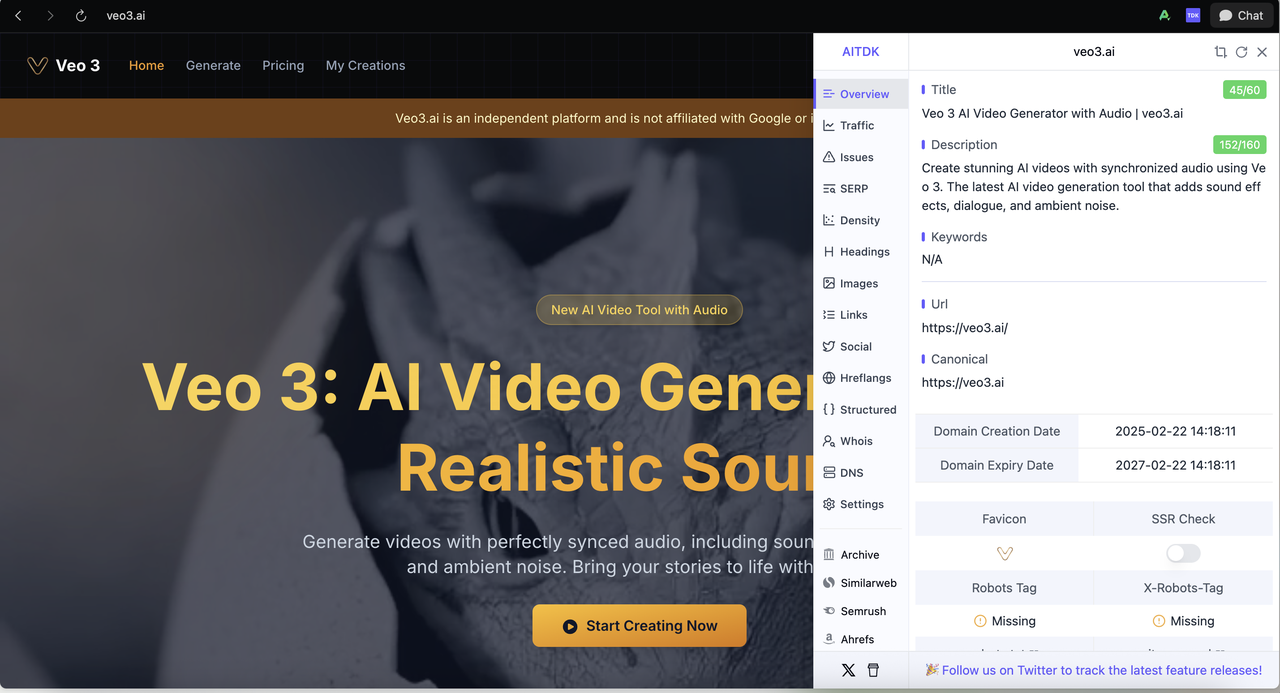Image resolution: width=1280 pixels, height=693 pixels.
Task: Click the refresh icon in AITDK panel header
Action: pyautogui.click(x=1241, y=52)
